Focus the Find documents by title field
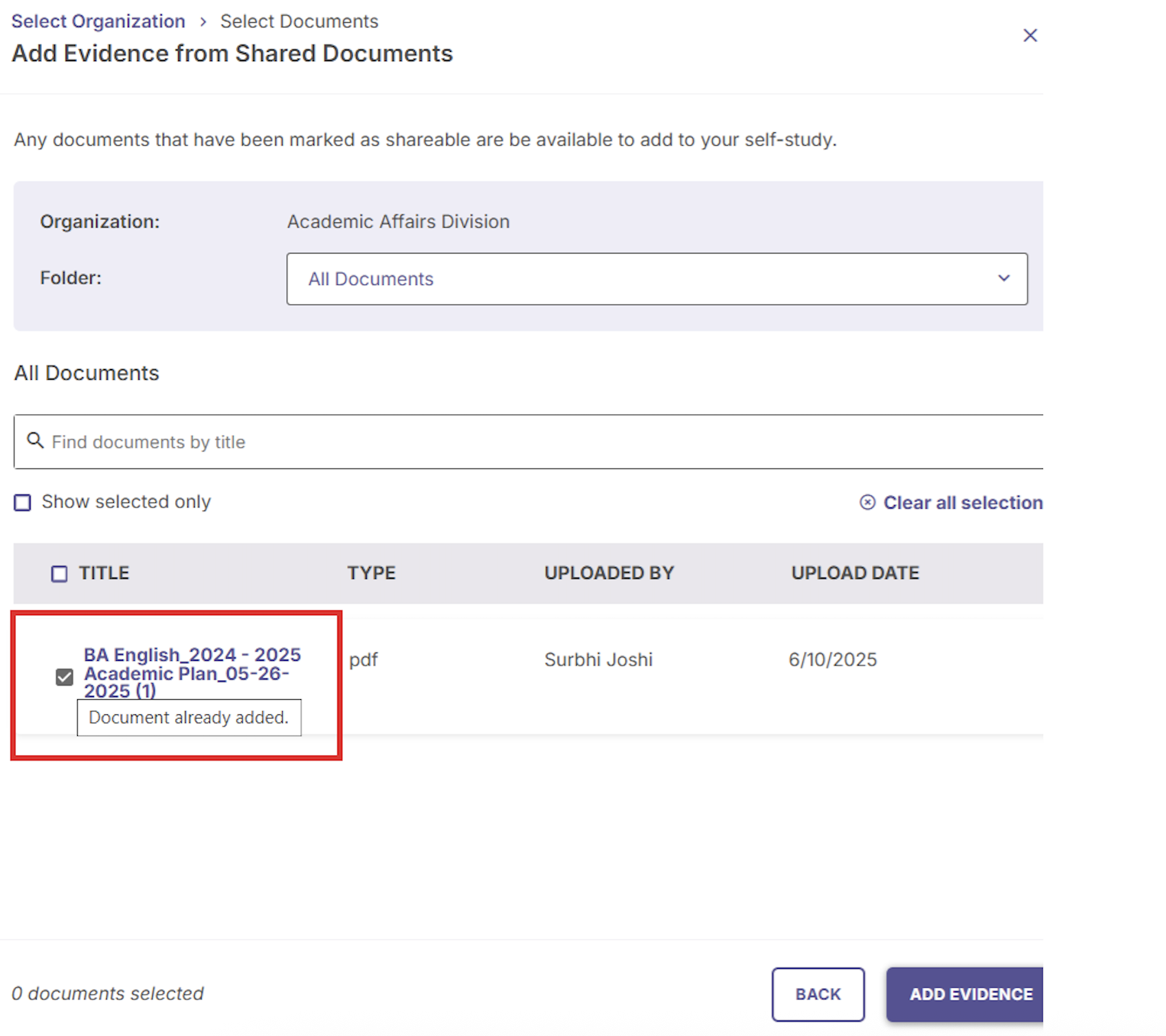The width and height of the screenshot is (1166, 1036). click(528, 442)
